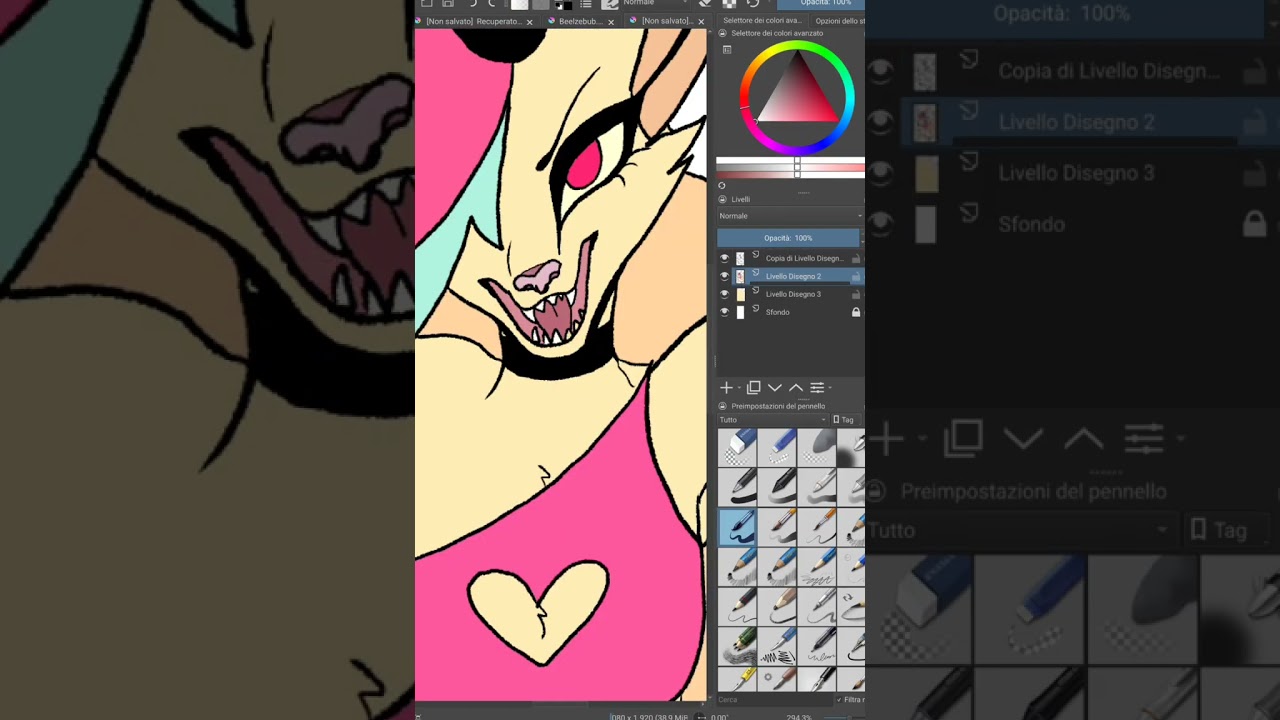
Task: Close the Recuperato document tab
Action: 528,22
